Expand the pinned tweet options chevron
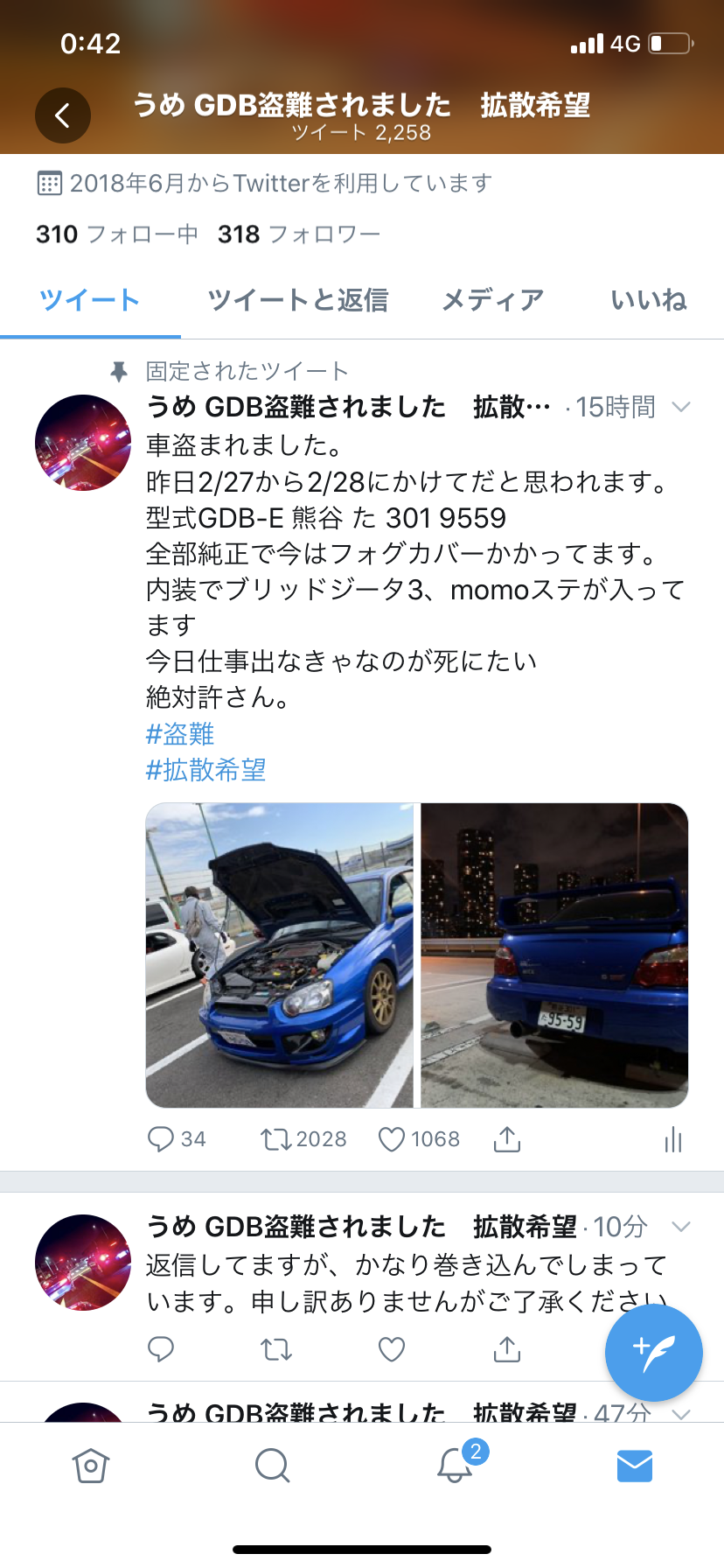Screen dimensions: 724x1568 pyautogui.click(x=681, y=407)
